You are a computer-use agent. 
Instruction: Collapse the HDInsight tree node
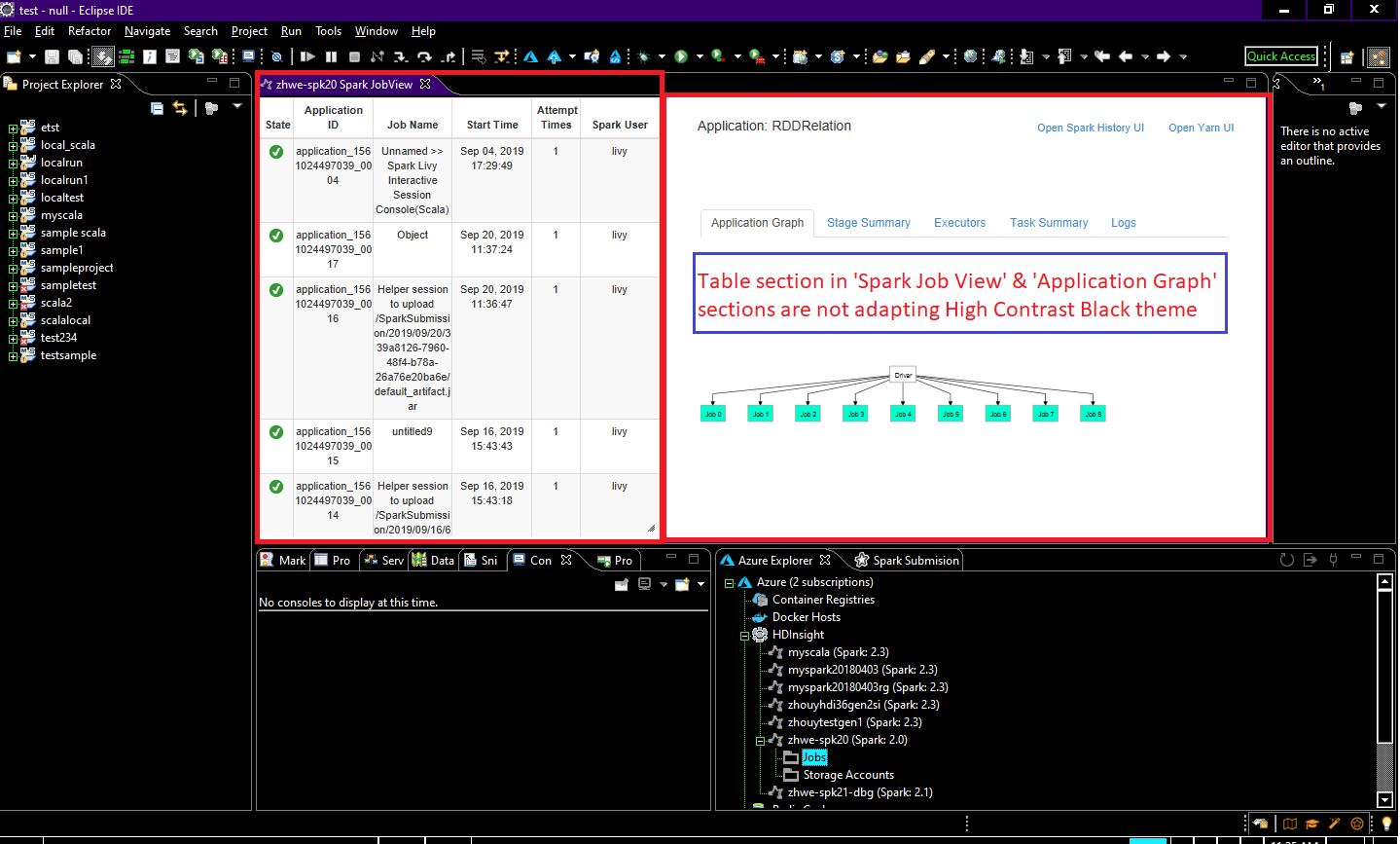[x=742, y=634]
